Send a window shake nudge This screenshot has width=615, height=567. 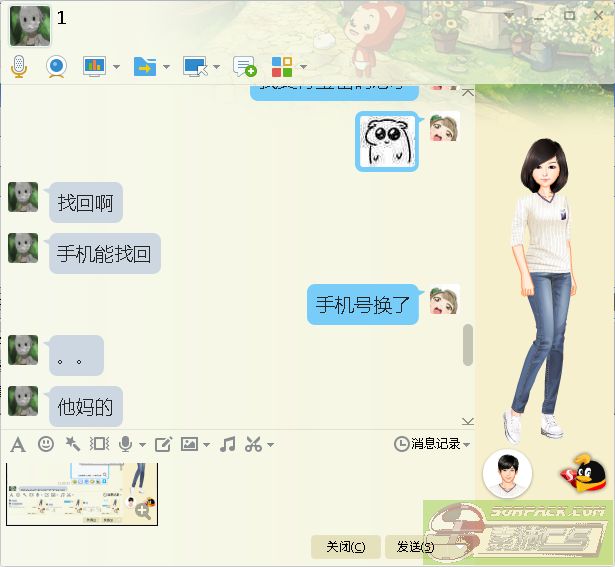coord(99,444)
